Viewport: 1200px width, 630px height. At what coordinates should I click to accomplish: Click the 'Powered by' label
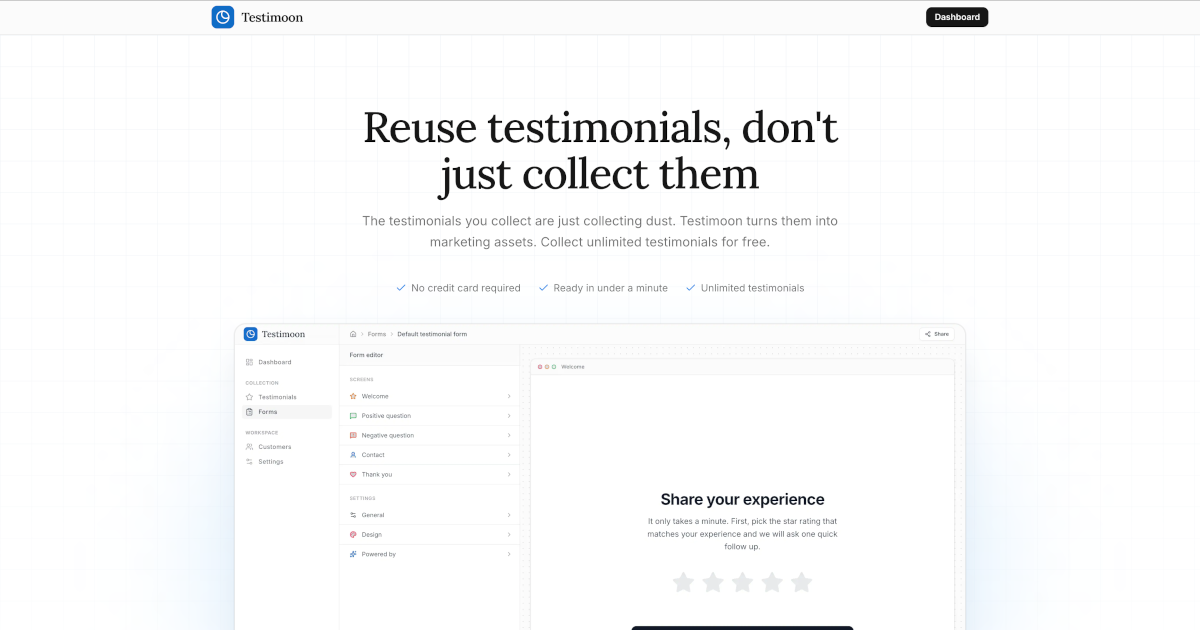(379, 554)
